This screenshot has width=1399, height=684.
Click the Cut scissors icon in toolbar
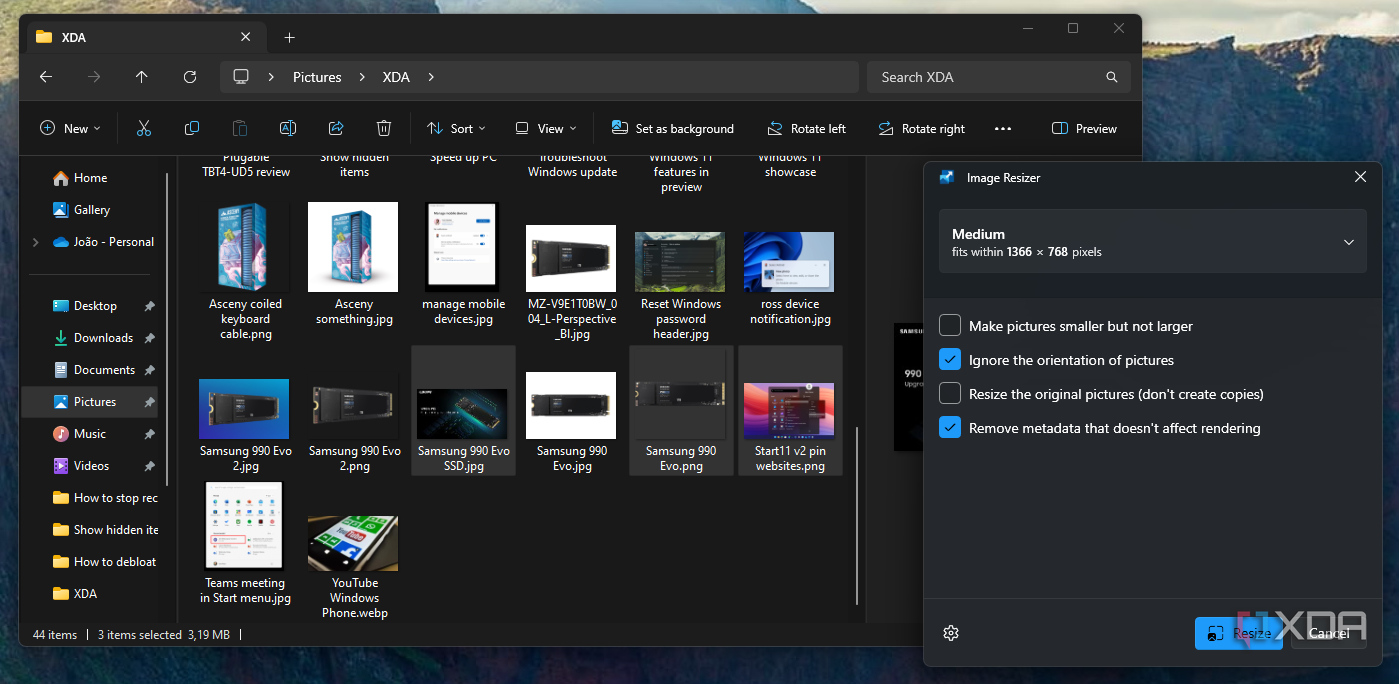click(x=144, y=128)
